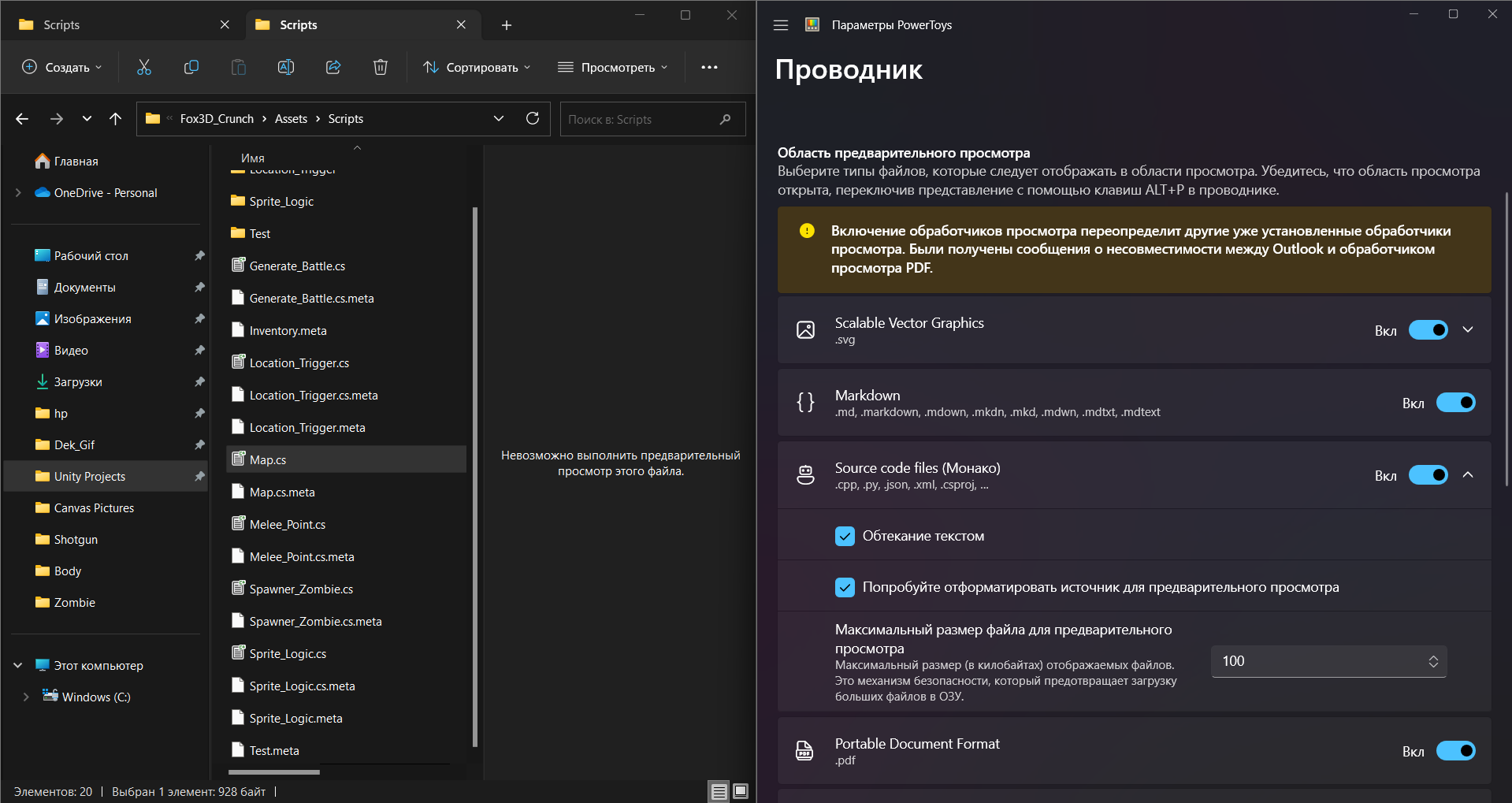Disable the Markdown preview toggle
This screenshot has height=803, width=1512.
coord(1456,402)
